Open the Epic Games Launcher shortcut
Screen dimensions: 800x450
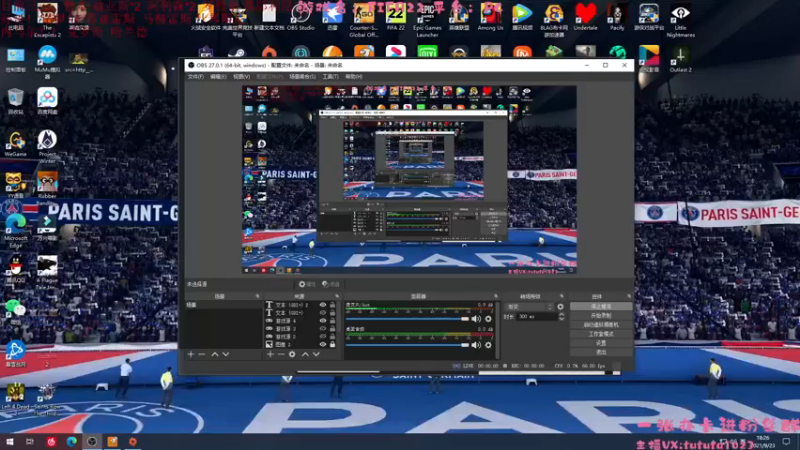click(x=428, y=19)
